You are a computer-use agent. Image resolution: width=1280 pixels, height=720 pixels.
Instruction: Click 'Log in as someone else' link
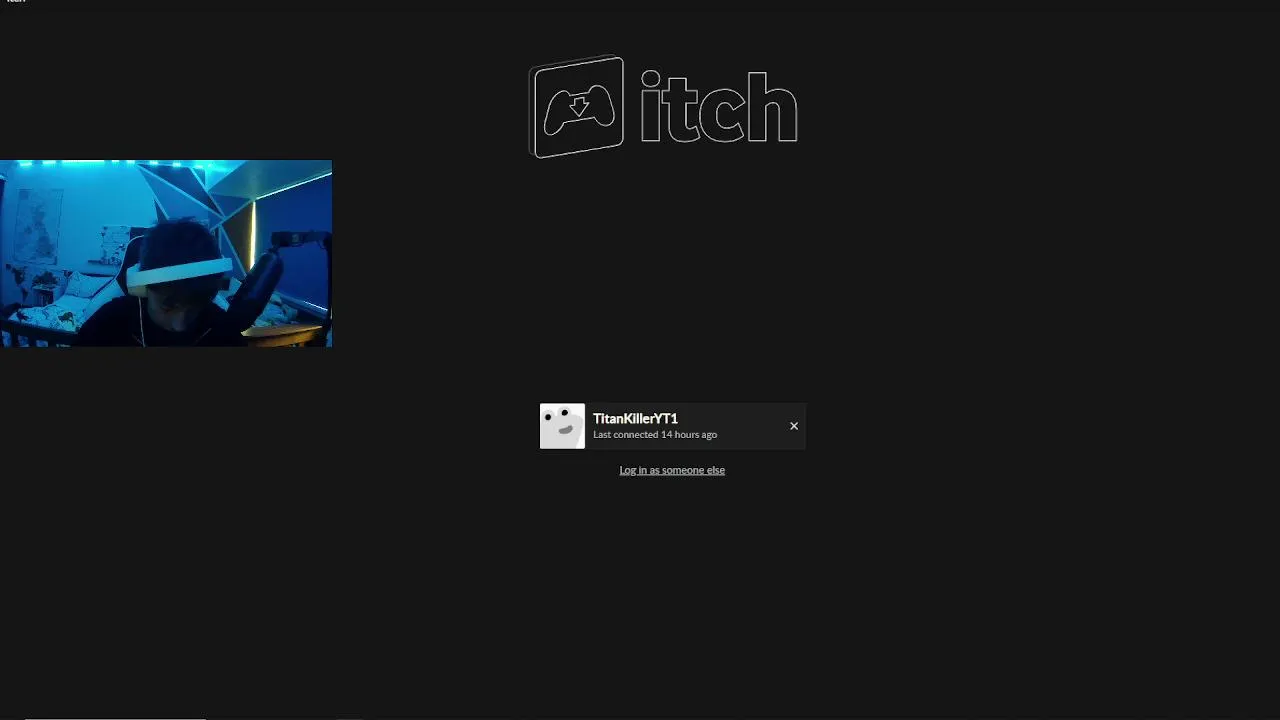click(672, 470)
